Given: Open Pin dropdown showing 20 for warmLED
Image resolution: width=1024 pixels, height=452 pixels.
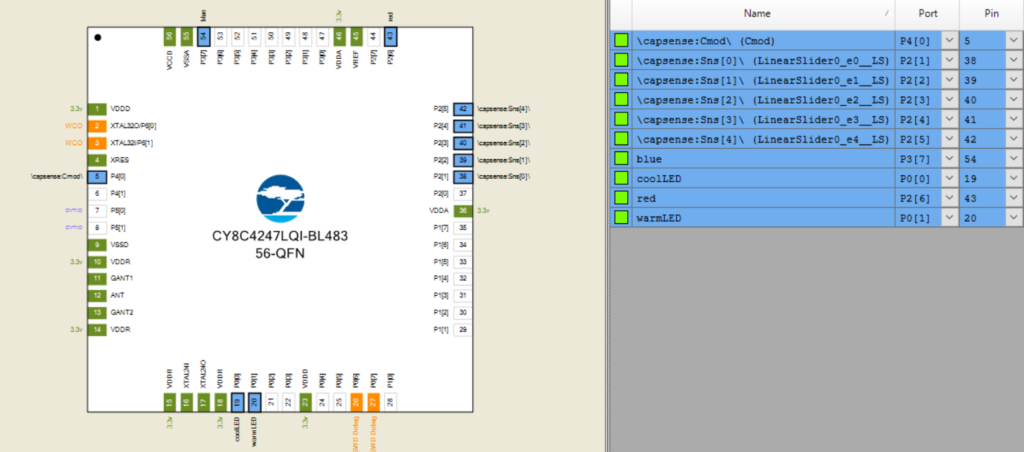Looking at the screenshot, I should coord(1014,218).
